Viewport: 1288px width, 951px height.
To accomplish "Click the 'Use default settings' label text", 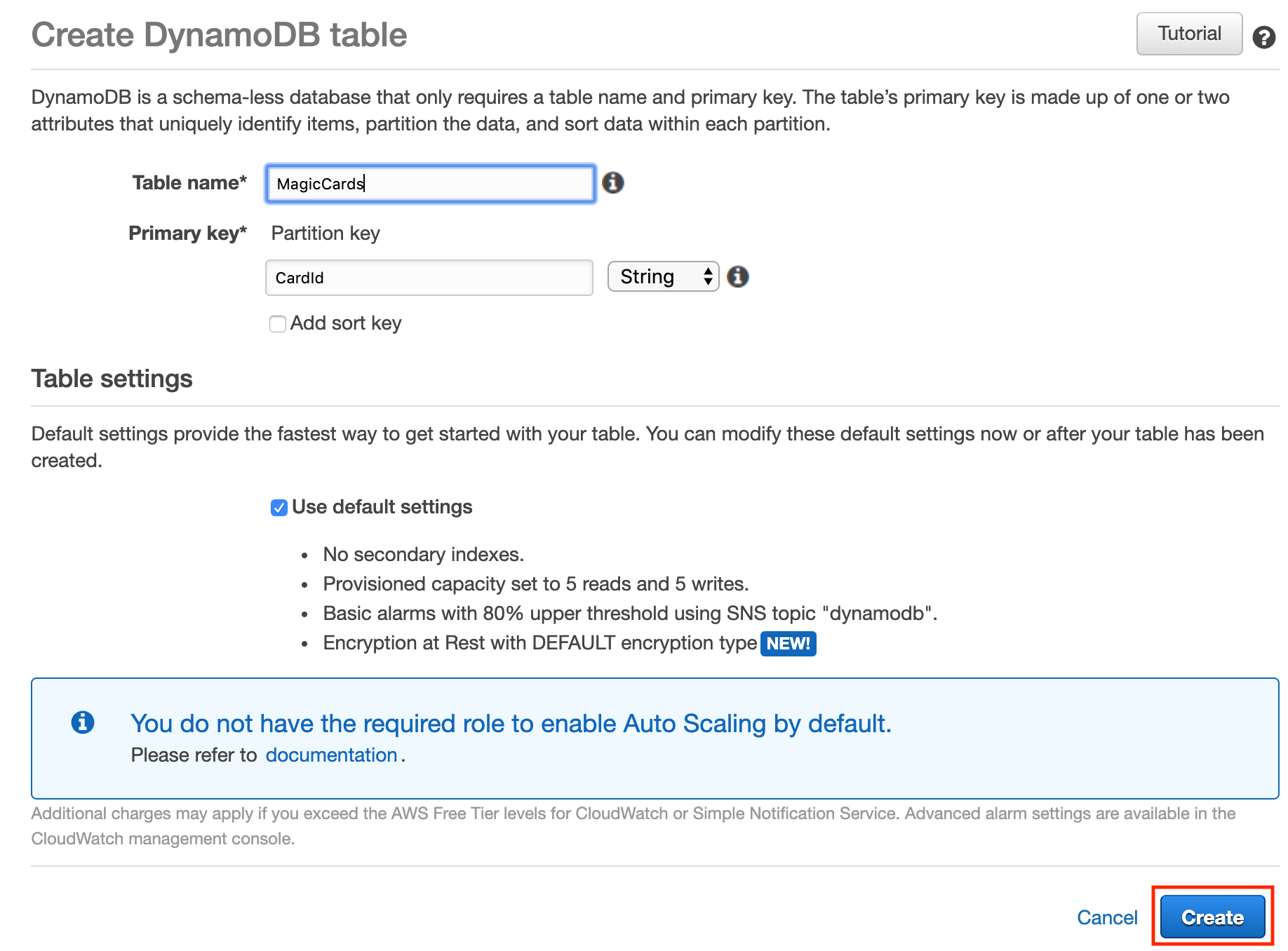I will [x=382, y=507].
